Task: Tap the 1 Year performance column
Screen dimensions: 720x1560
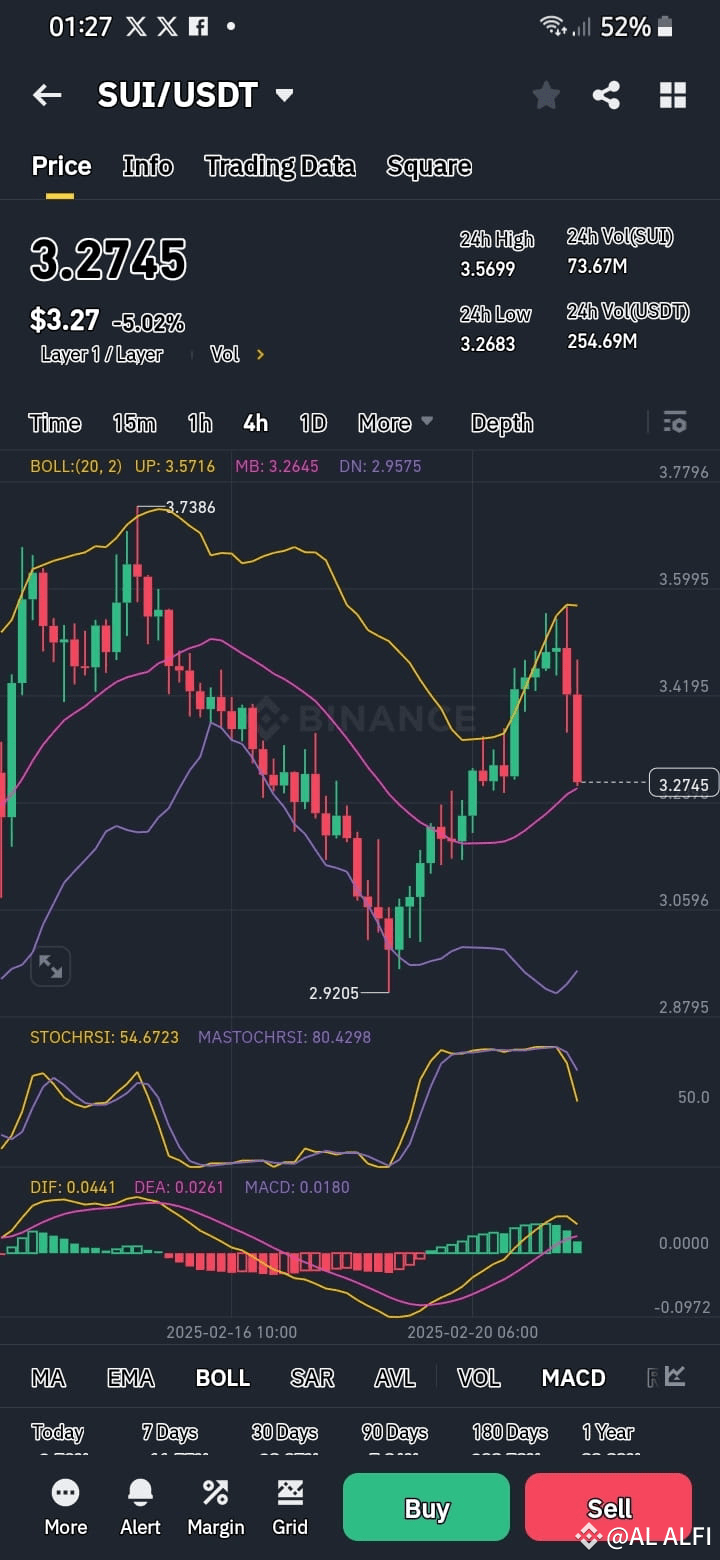Action: pos(608,1440)
